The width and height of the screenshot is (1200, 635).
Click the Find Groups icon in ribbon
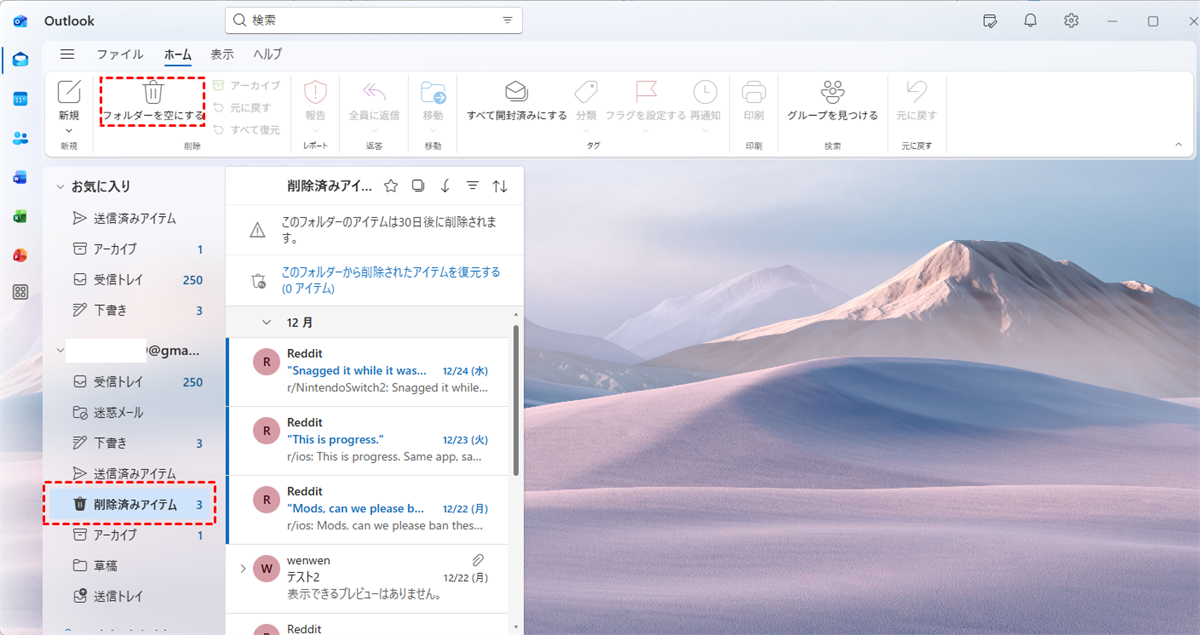click(832, 93)
